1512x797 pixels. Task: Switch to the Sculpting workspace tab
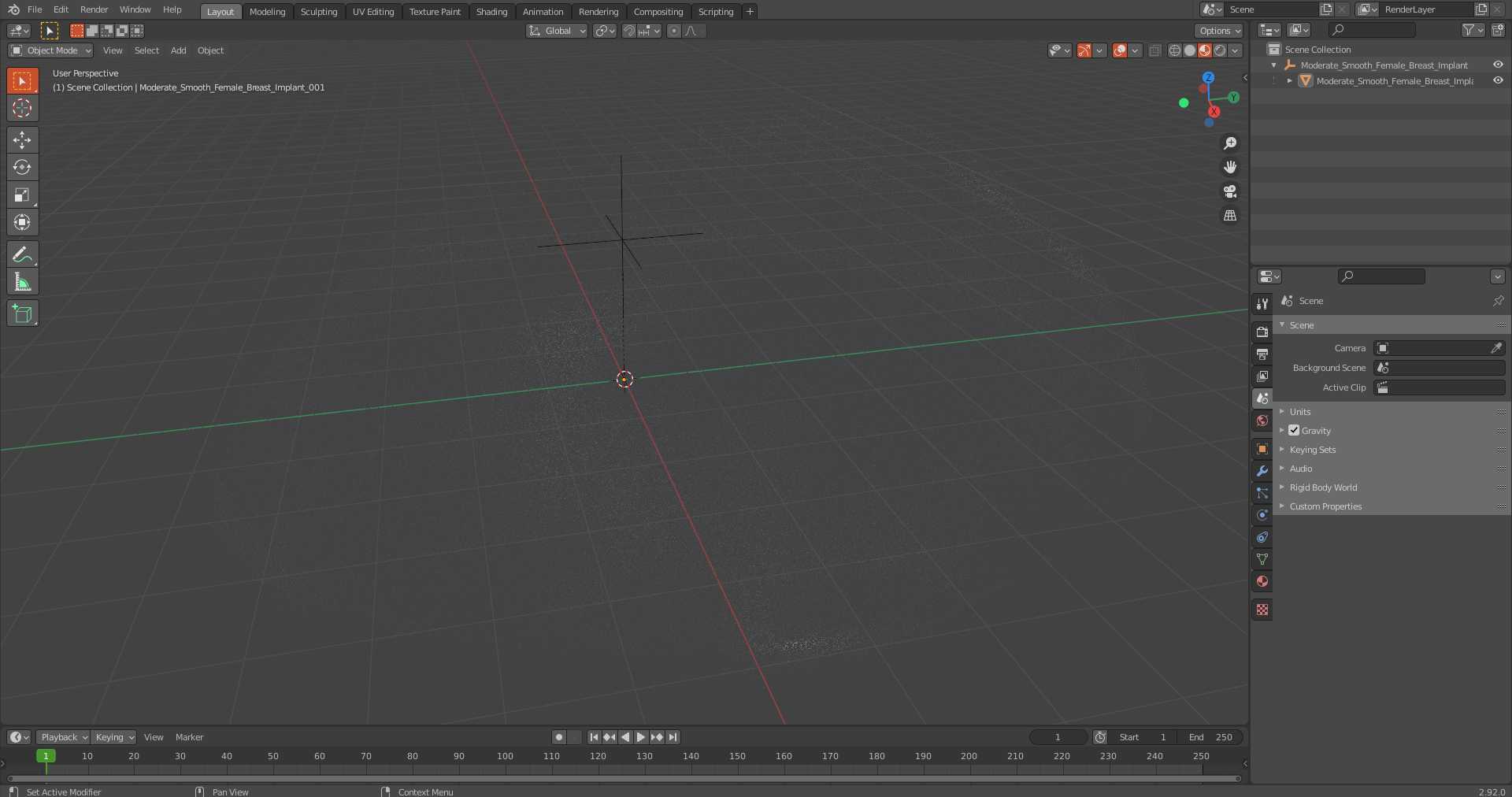click(319, 12)
